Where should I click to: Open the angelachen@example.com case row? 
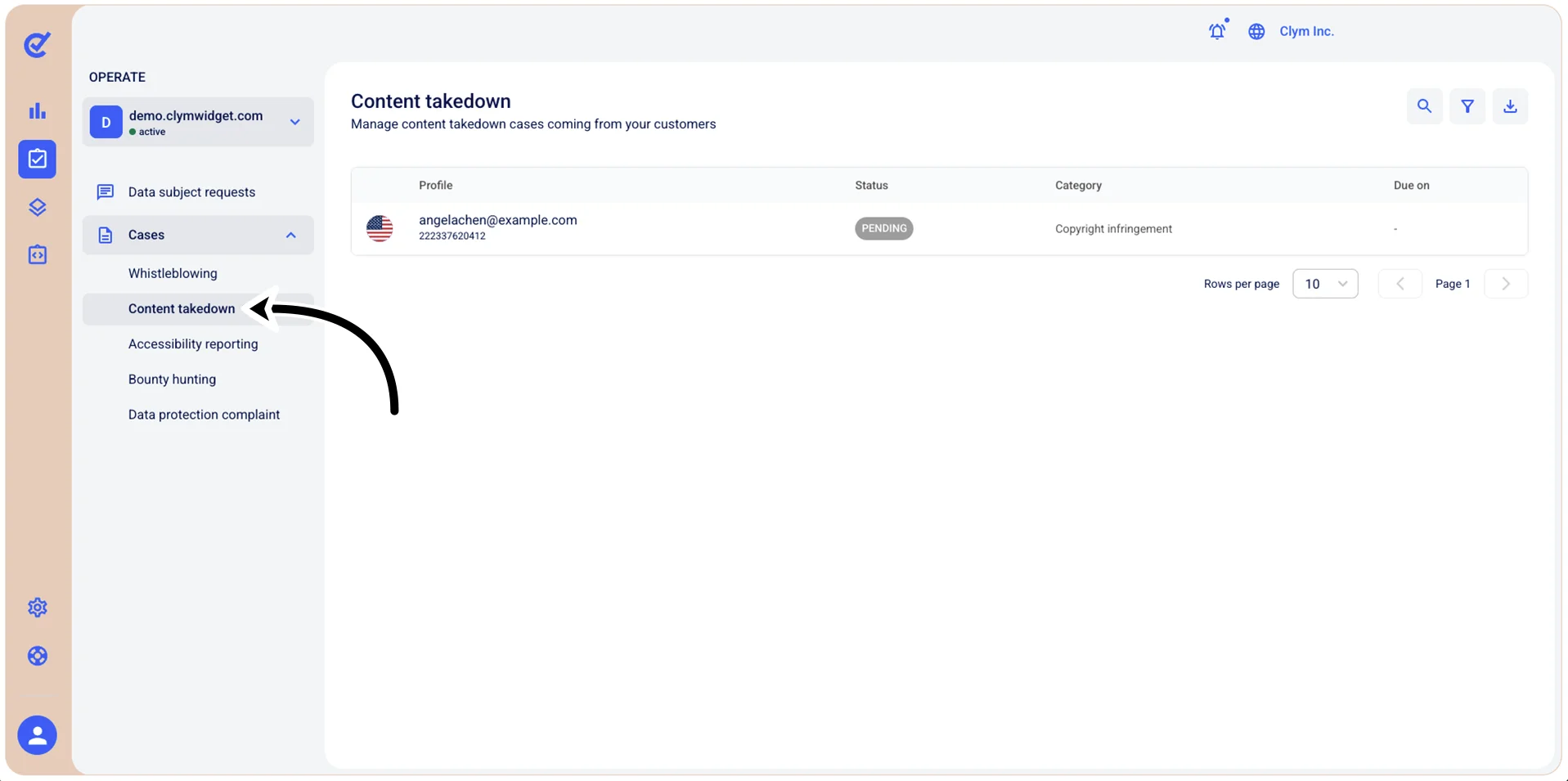pyautogui.click(x=939, y=228)
